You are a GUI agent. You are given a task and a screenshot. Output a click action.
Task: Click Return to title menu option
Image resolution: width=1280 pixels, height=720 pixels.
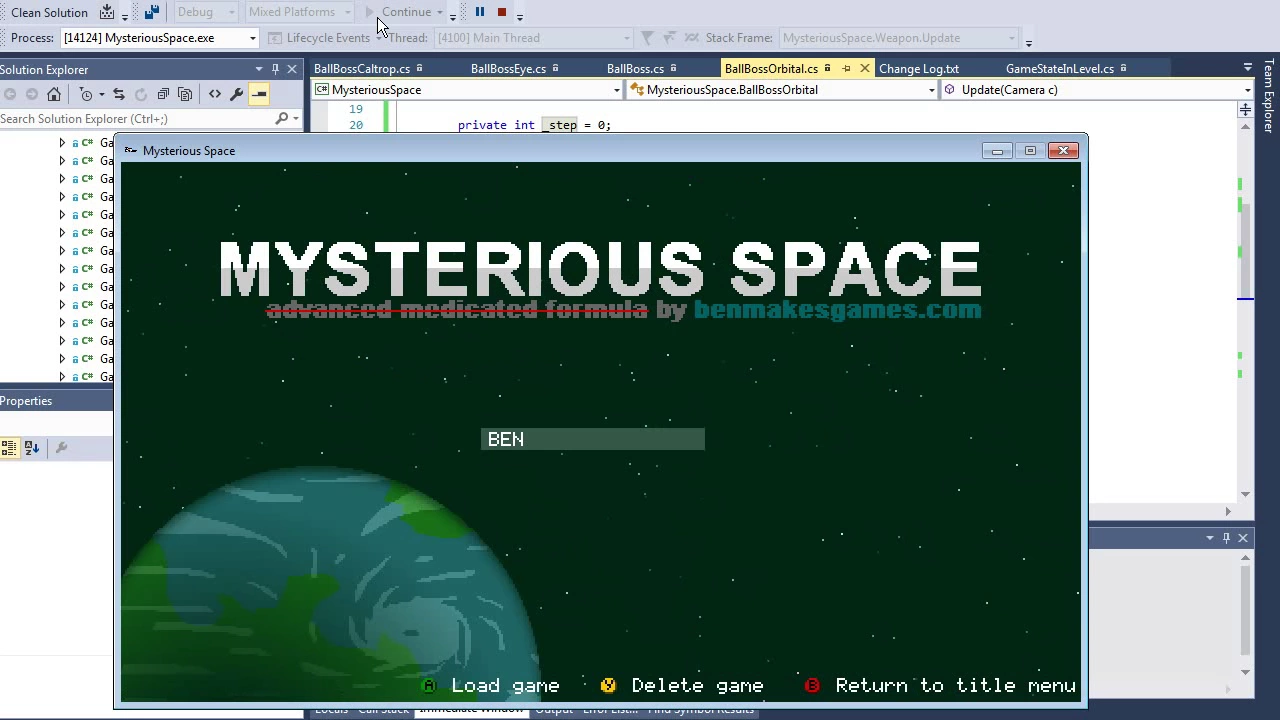[955, 686]
